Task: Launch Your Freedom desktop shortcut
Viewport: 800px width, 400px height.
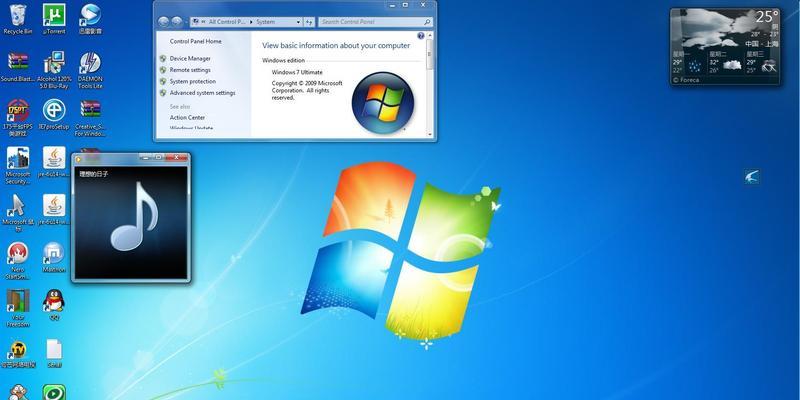Action: pos(18,308)
